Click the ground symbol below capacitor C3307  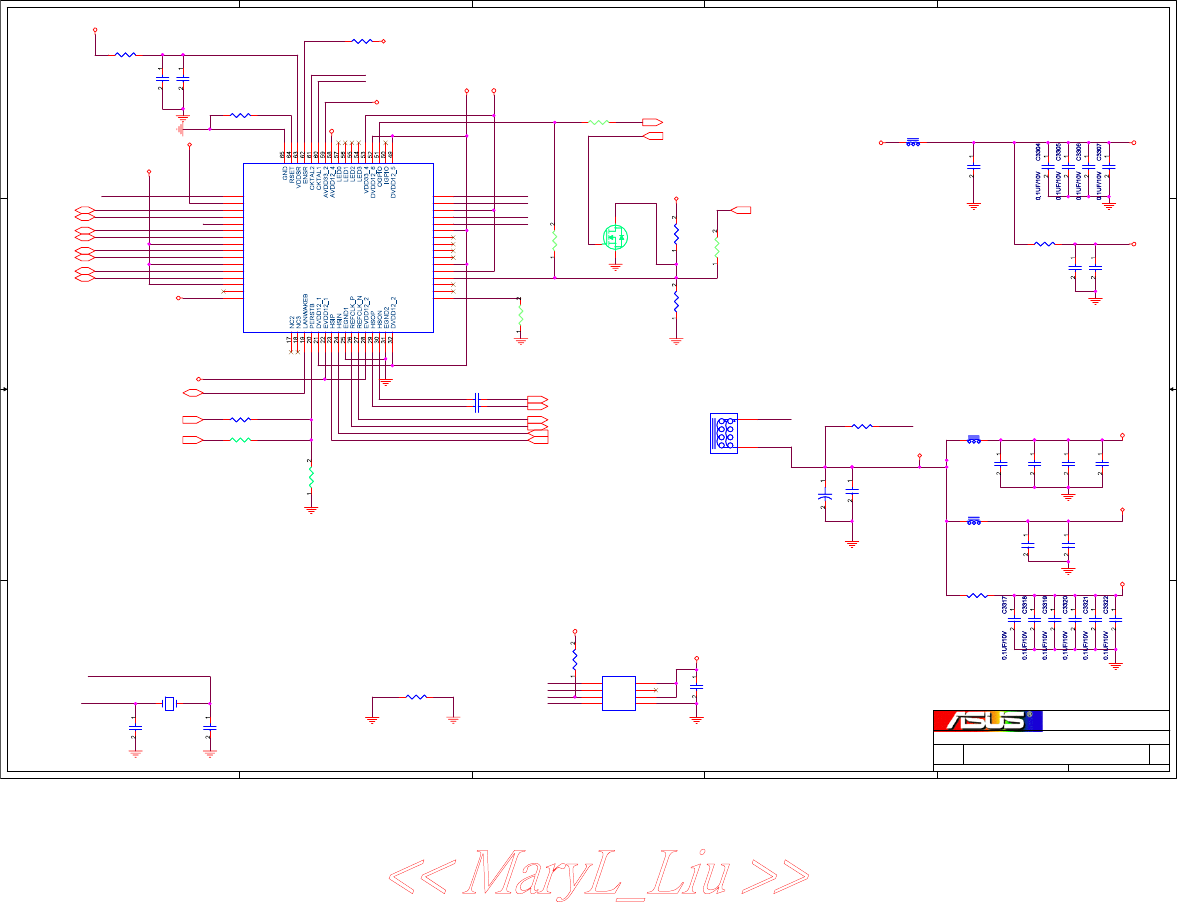[x=1109, y=206]
